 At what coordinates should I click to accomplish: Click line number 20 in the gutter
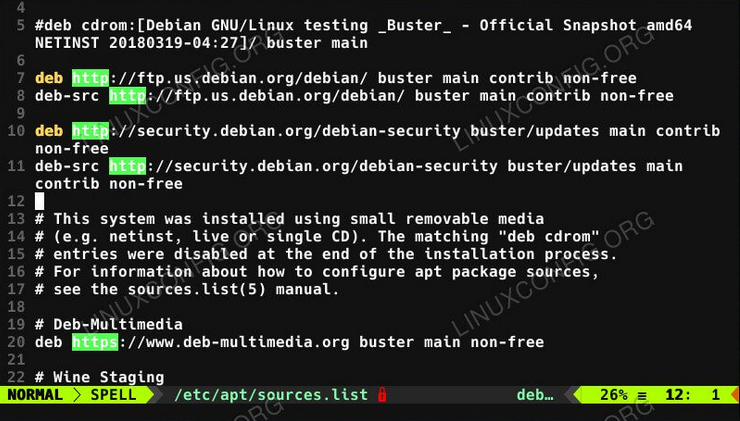coord(15,342)
